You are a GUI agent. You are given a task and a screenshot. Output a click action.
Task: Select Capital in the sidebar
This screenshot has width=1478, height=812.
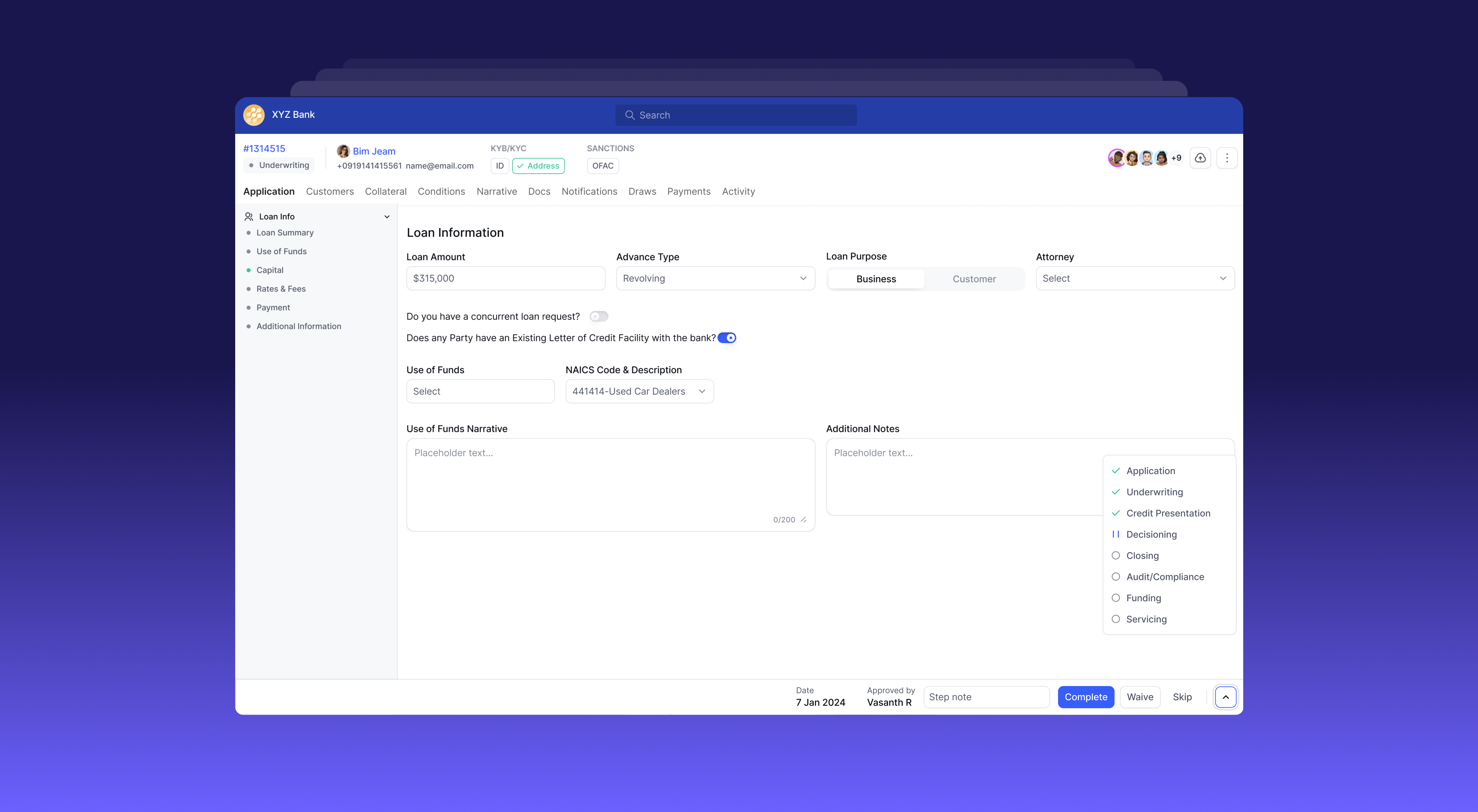point(270,270)
